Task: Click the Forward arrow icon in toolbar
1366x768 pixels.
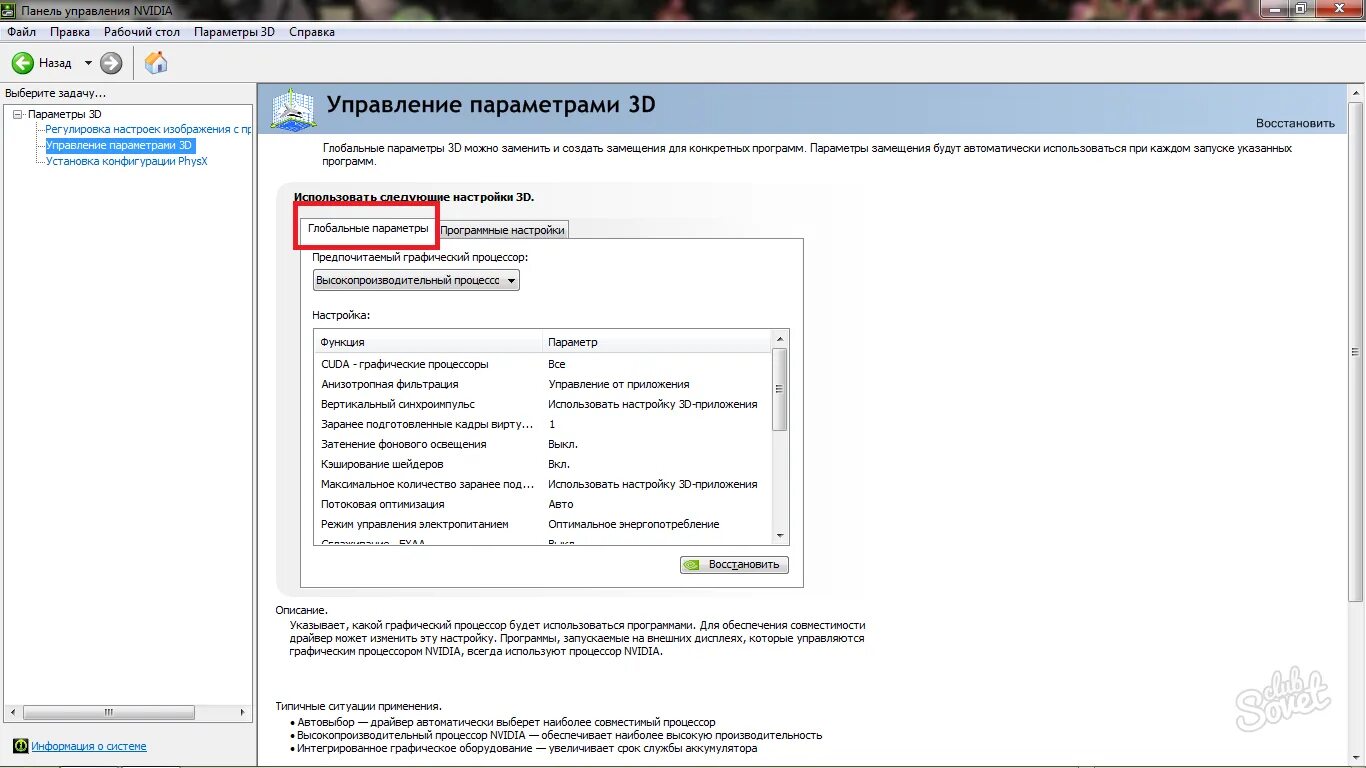Action: 111,63
